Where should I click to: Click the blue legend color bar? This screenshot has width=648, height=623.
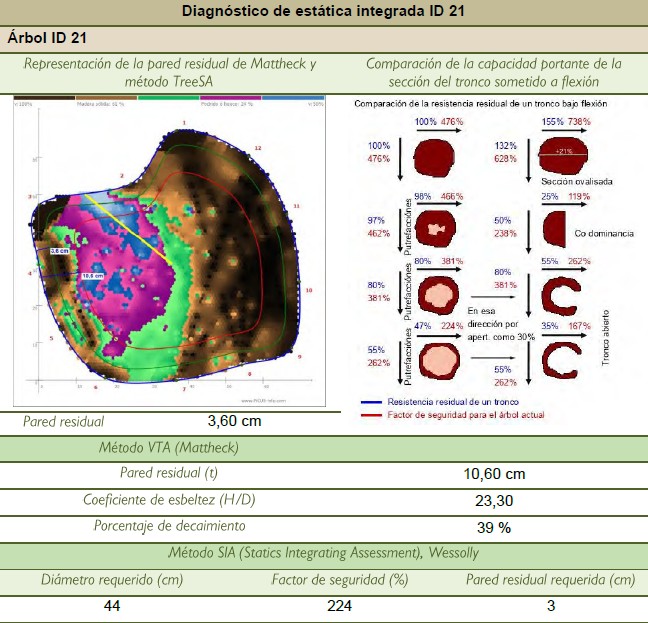click(x=292, y=98)
